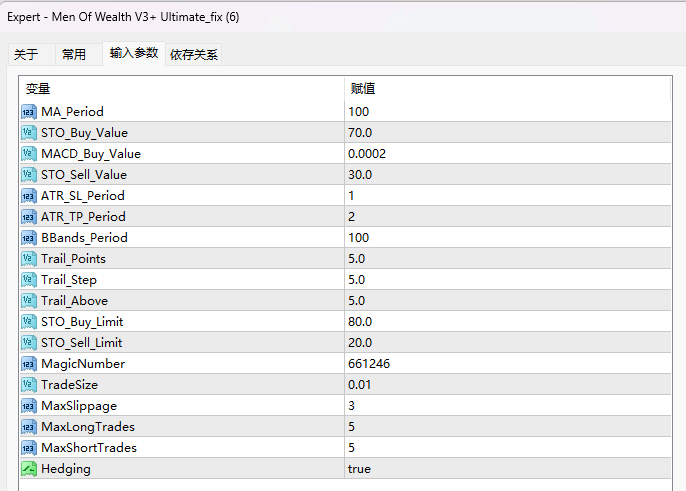Open the 常用 tab
The image size is (686, 491).
pos(74,55)
